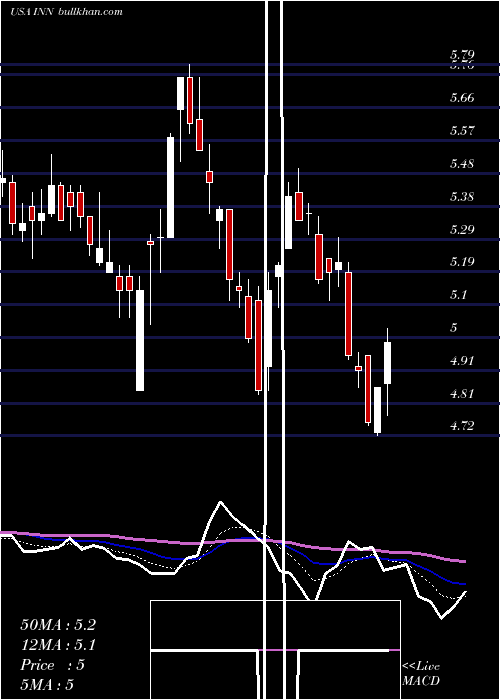Click the 5.57 price axis label
This screenshot has width=500, height=700.
click(462, 131)
